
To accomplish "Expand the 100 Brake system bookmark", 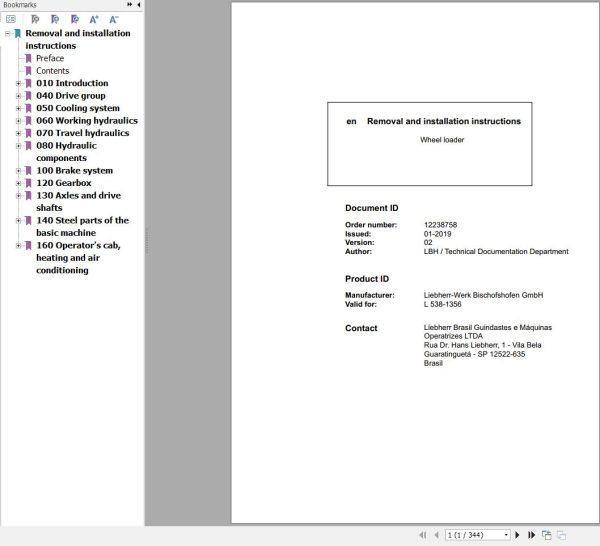I will 18,171.
